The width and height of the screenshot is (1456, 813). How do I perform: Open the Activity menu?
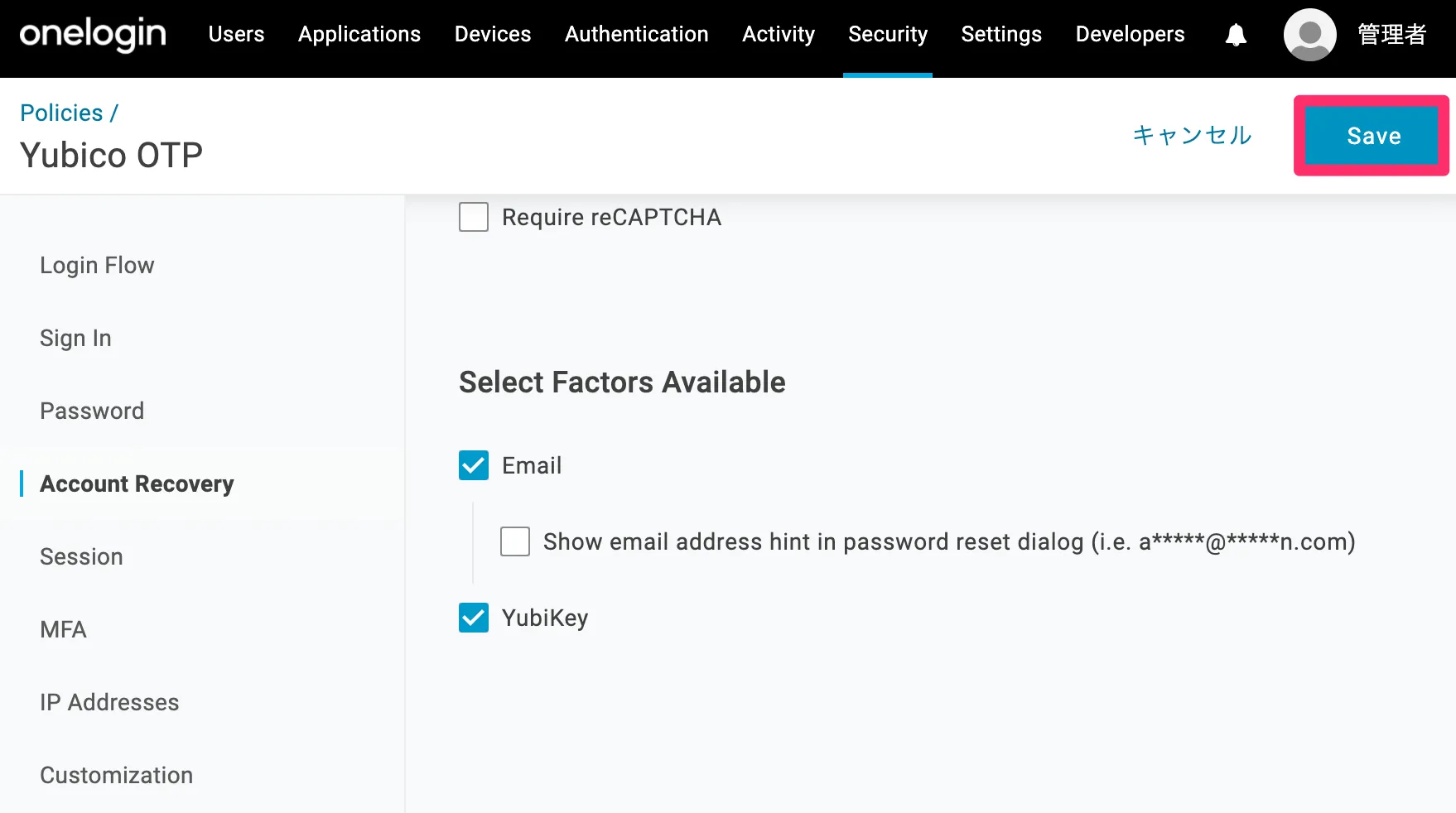(x=779, y=34)
